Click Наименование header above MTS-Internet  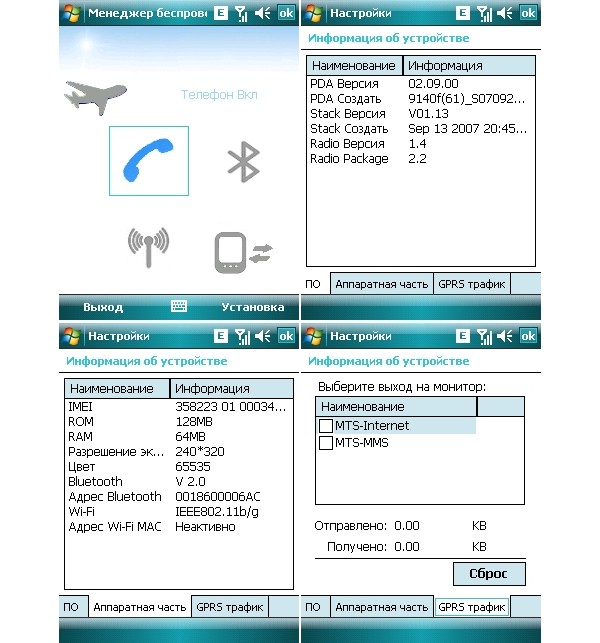point(396,406)
